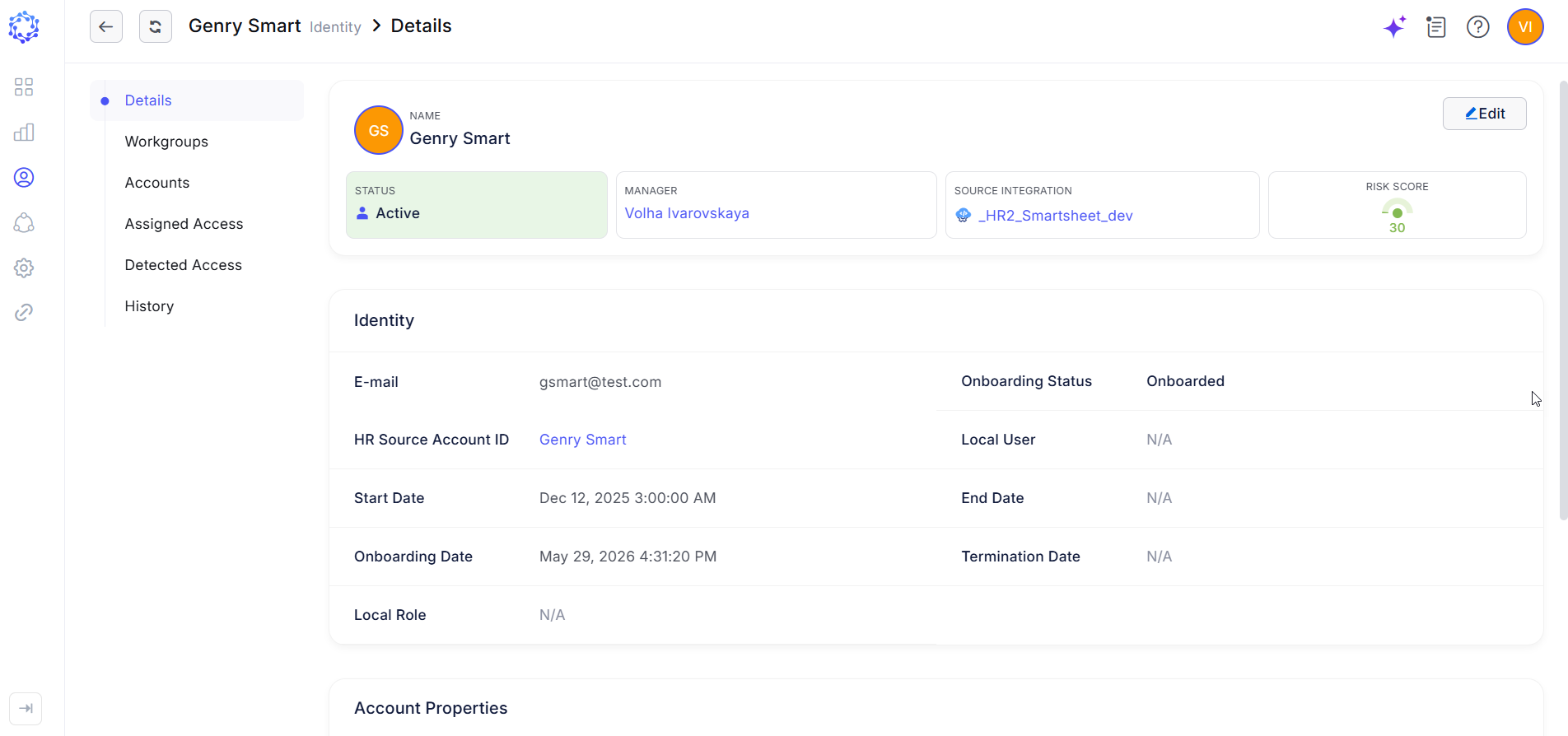Click the app logo in sidebar
Image resolution: width=1568 pixels, height=736 pixels.
click(24, 27)
